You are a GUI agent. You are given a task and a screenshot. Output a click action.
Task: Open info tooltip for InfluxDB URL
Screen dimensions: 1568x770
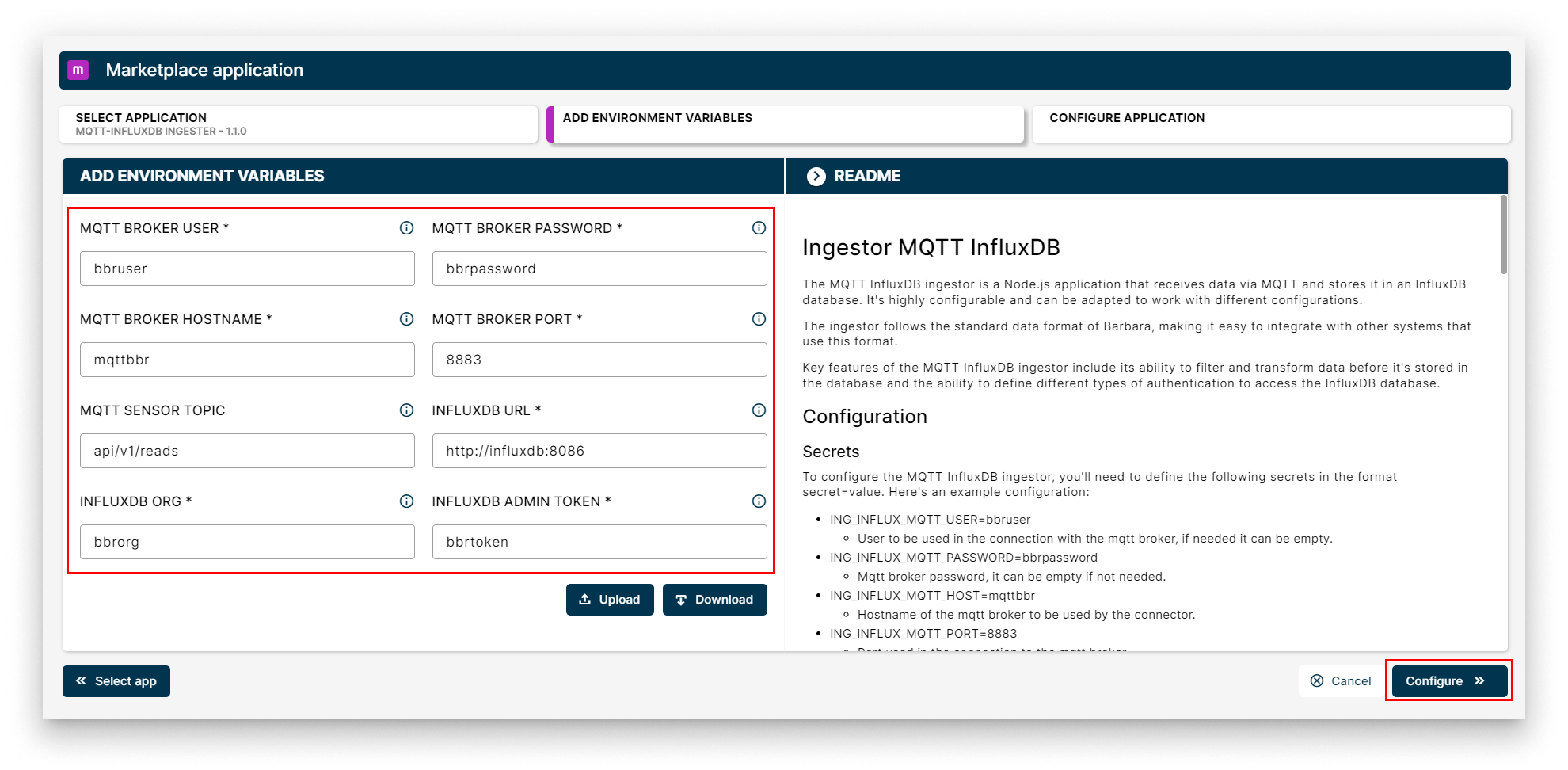point(759,410)
